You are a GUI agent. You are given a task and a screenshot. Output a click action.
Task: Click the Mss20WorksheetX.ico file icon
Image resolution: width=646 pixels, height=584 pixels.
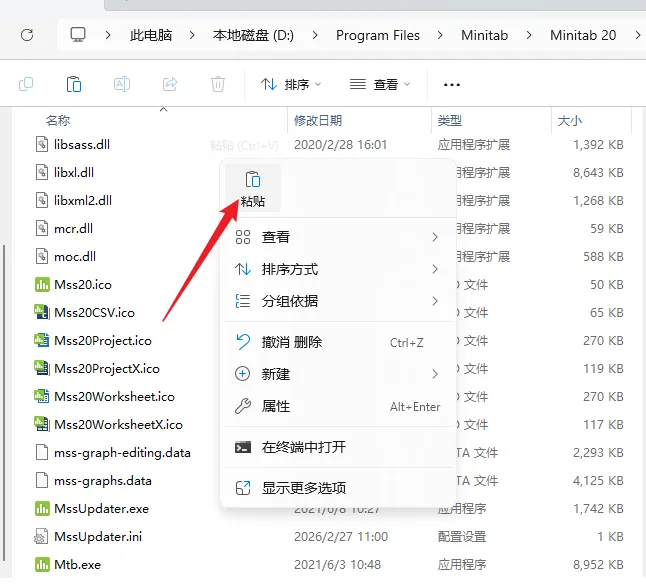tap(41, 424)
